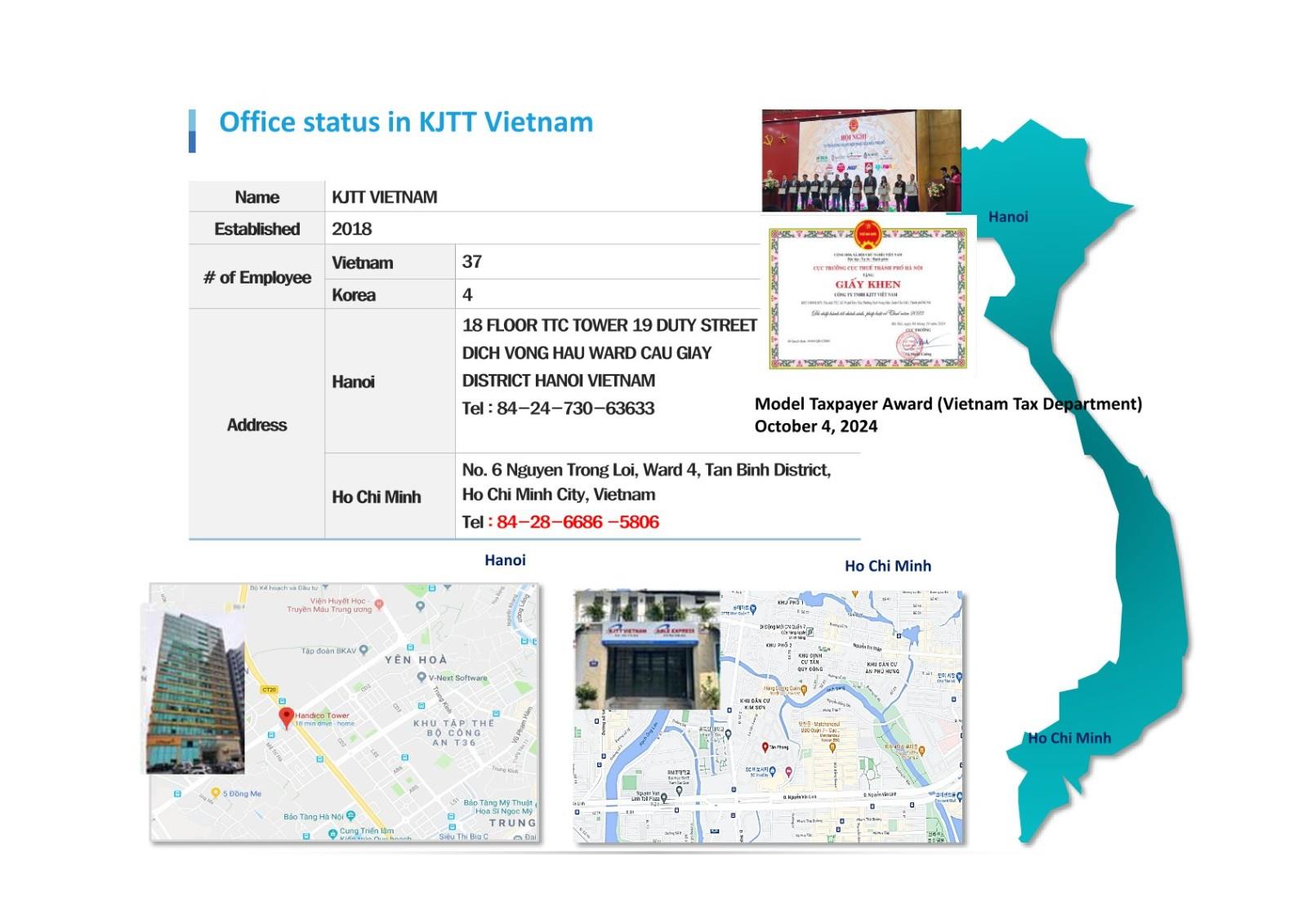1307x924 pixels.
Task: Select 'No. 6 Nguyen Trong Loi, Ward 4' address line
Action: (646, 470)
